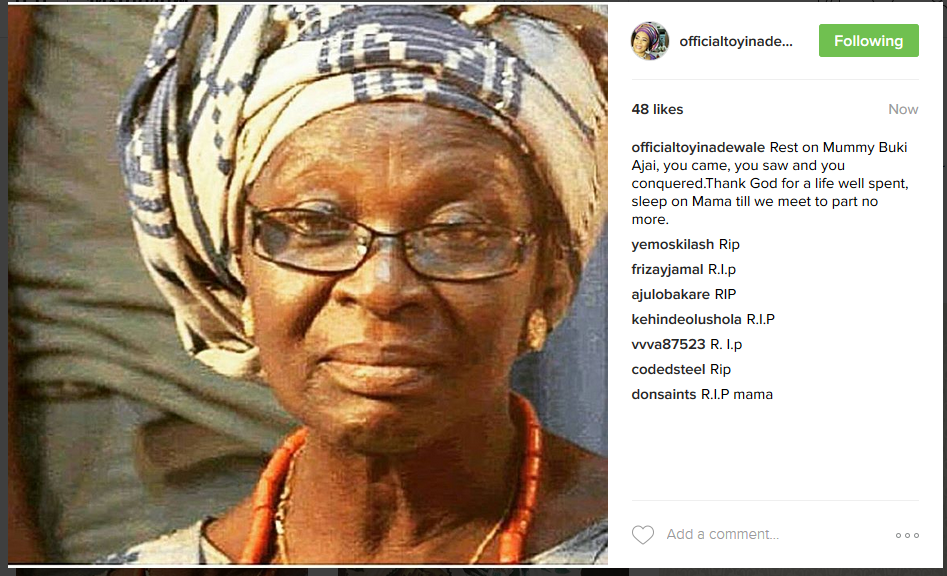This screenshot has width=947, height=576.
Task: Open officialtoyinadewale link in caption
Action: pos(698,147)
